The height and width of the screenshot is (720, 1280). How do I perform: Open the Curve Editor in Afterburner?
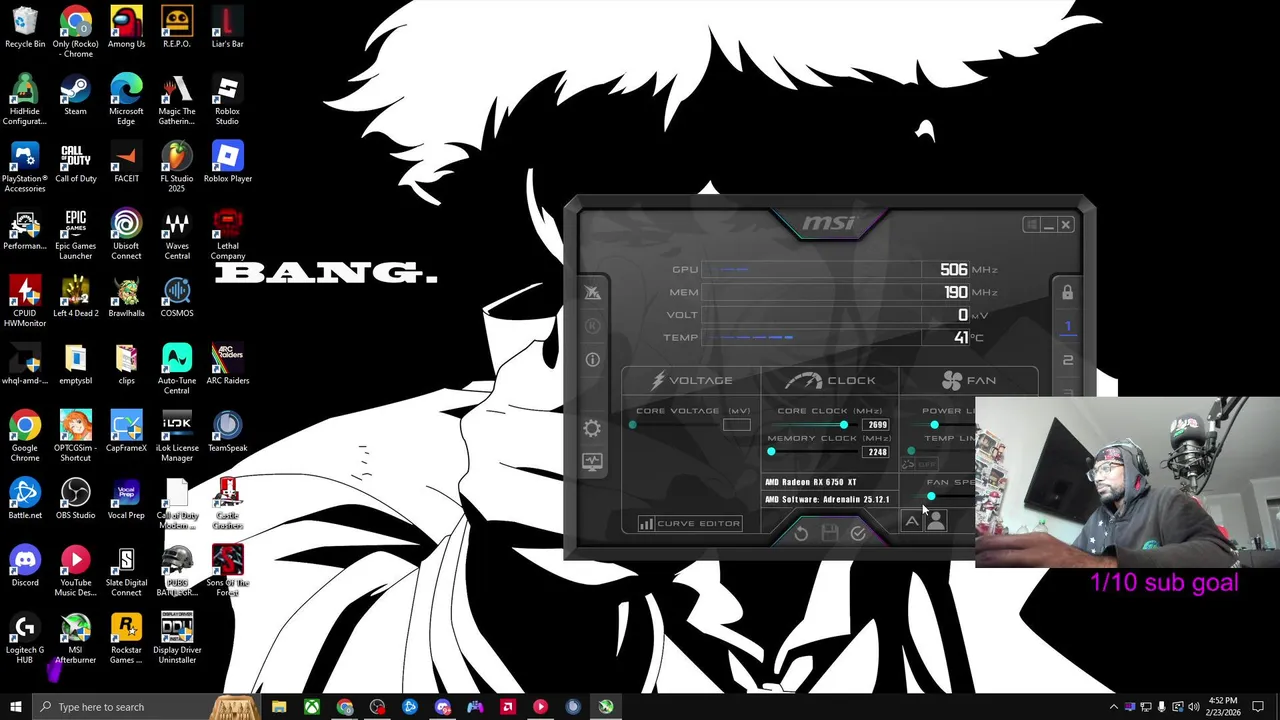690,523
